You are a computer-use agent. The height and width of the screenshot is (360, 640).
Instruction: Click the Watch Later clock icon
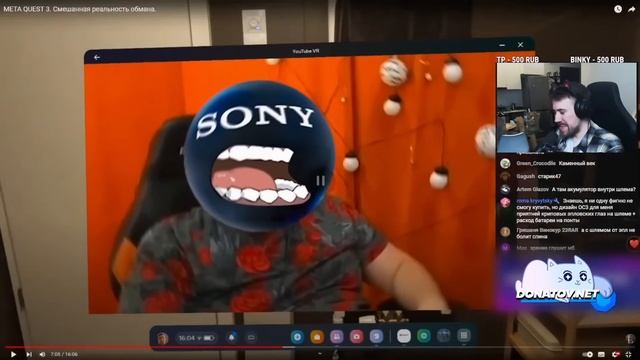[x=618, y=9]
